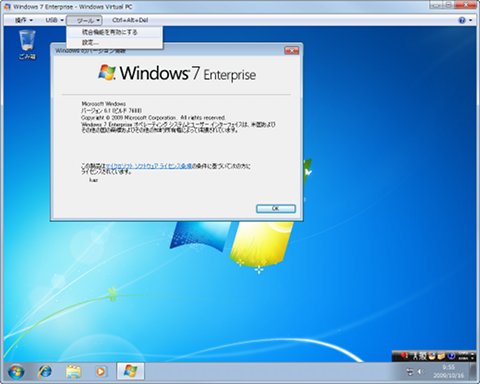Click the taskbar clock and date
The image size is (480, 384).
pyautogui.click(x=449, y=371)
